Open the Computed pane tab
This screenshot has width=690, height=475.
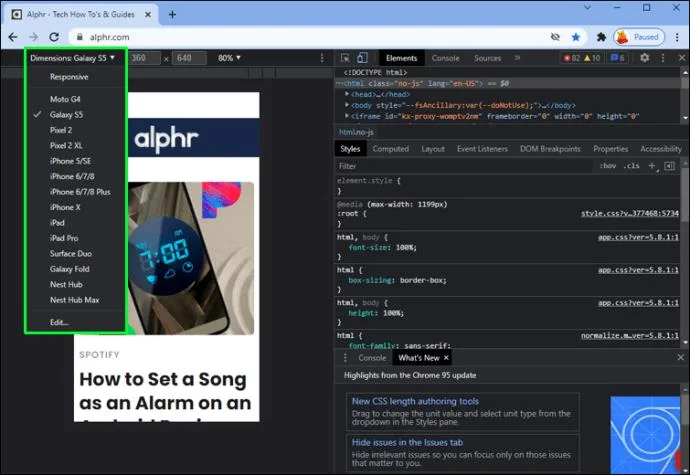pos(391,149)
